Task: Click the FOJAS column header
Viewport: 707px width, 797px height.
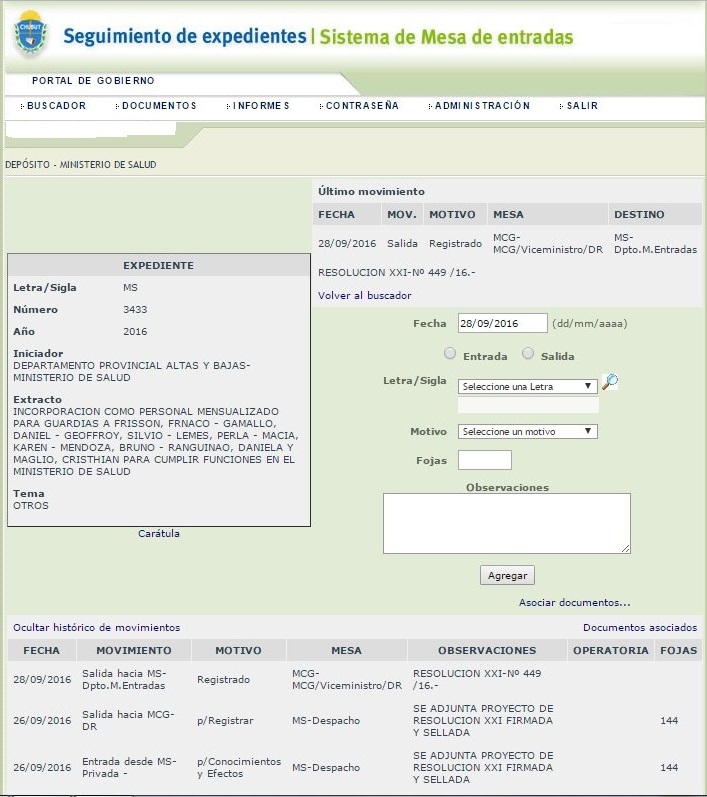Action: tap(678, 650)
